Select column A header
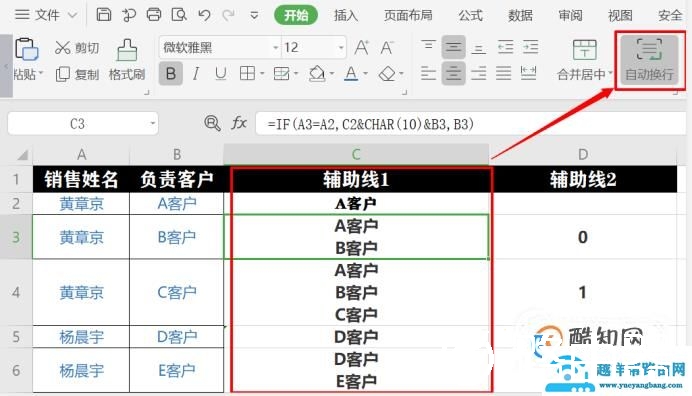This screenshot has height=396, width=692. coord(81,155)
